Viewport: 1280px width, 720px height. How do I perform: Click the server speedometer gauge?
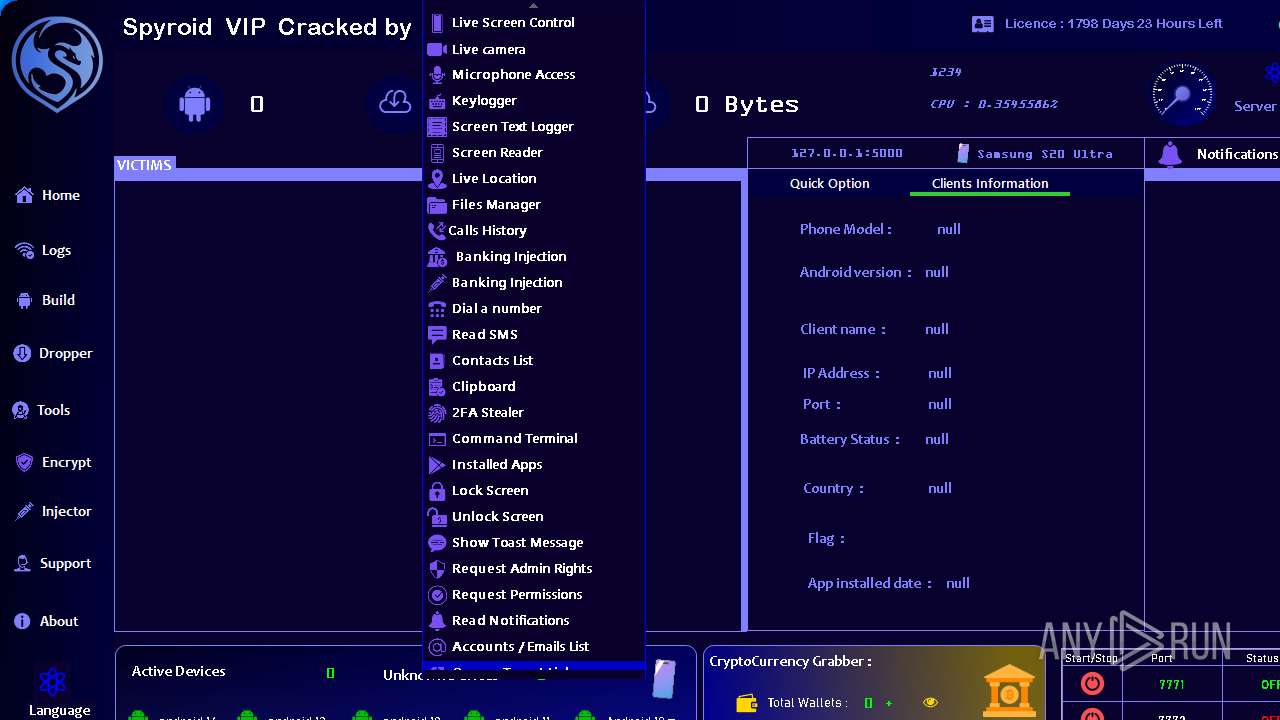tap(1182, 95)
